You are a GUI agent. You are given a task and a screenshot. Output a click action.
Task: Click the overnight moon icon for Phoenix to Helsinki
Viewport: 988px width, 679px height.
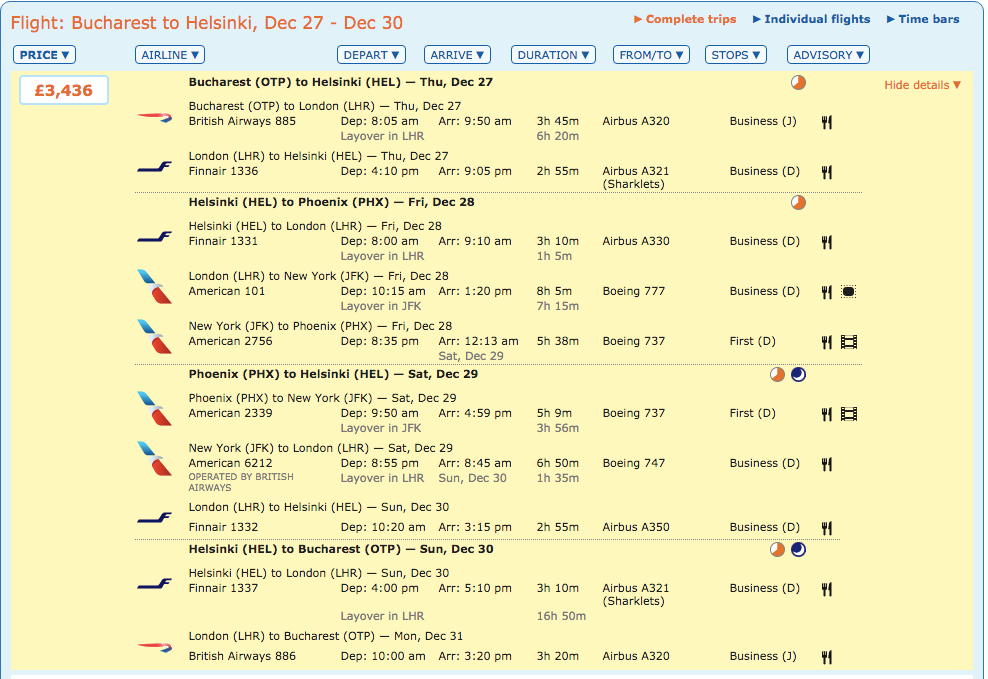tap(798, 375)
